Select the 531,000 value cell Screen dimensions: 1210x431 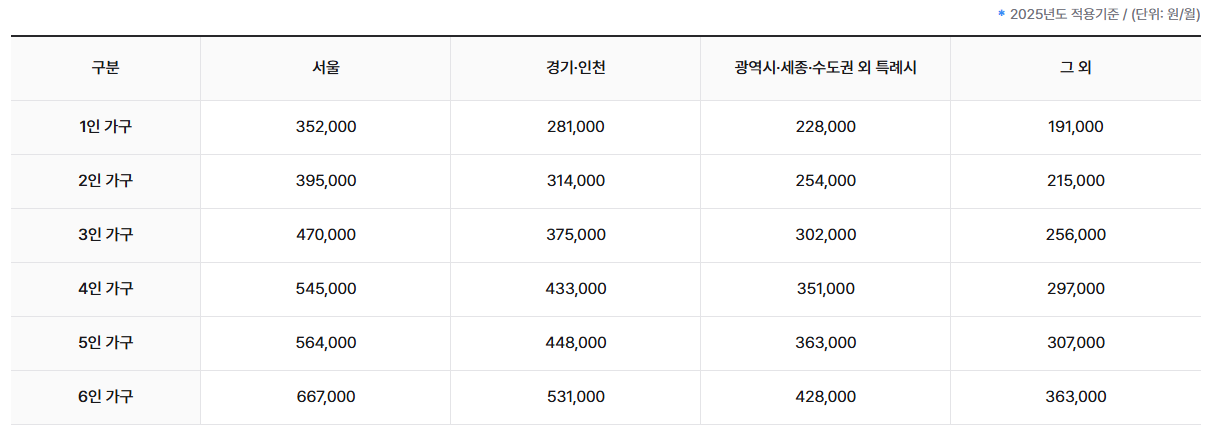coord(576,397)
